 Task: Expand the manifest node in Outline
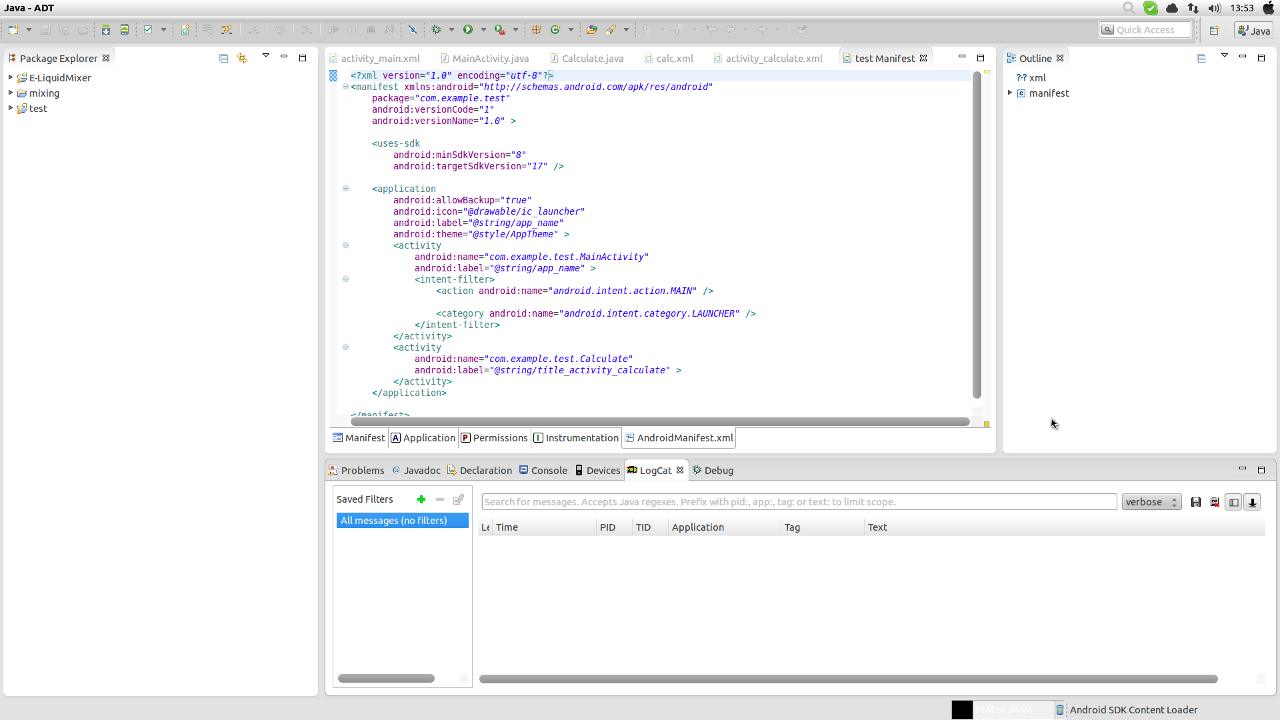pyautogui.click(x=1010, y=93)
